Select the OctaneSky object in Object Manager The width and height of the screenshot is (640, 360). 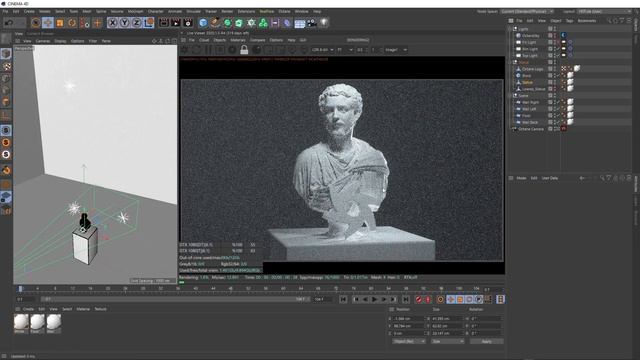pyautogui.click(x=530, y=36)
